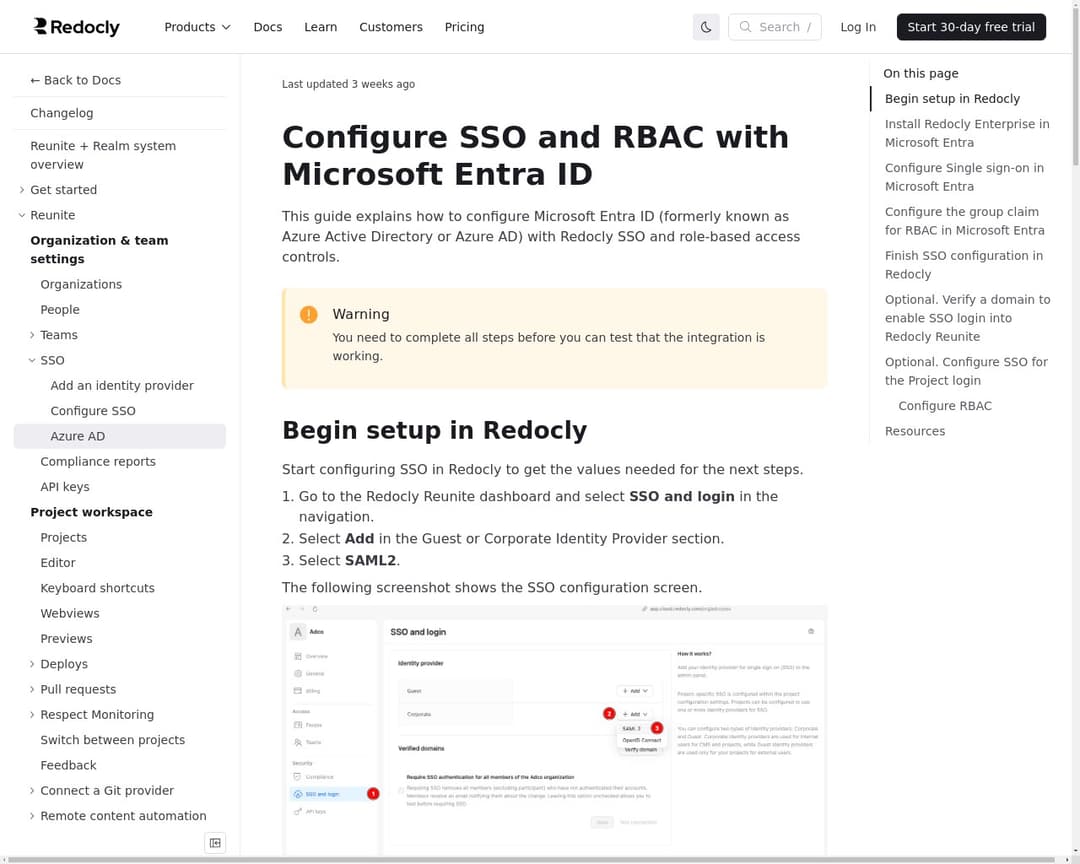Image resolution: width=1080 pixels, height=864 pixels.
Task: Open Feedback sidebar page
Action: 68,765
